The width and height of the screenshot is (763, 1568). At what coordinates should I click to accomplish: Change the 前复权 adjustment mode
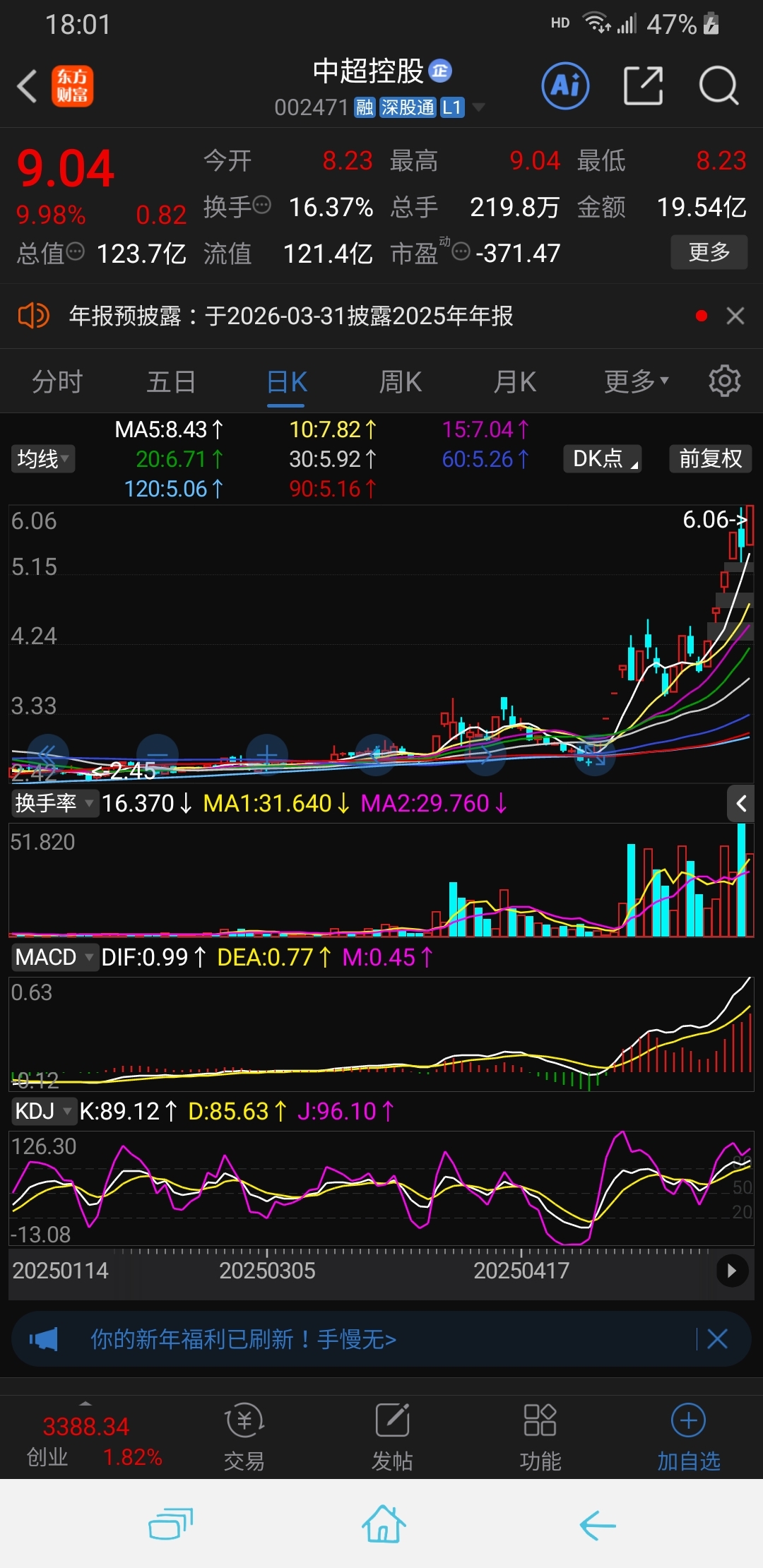point(710,459)
